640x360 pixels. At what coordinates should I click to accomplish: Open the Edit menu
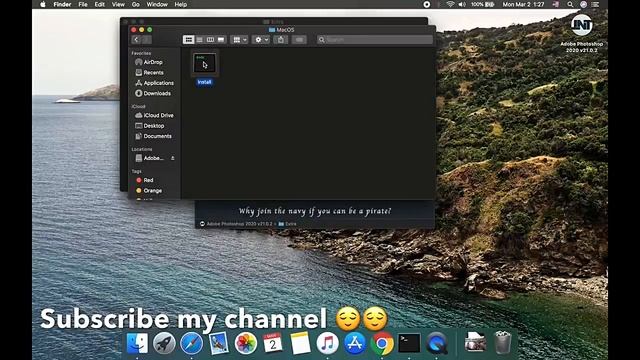100,4
